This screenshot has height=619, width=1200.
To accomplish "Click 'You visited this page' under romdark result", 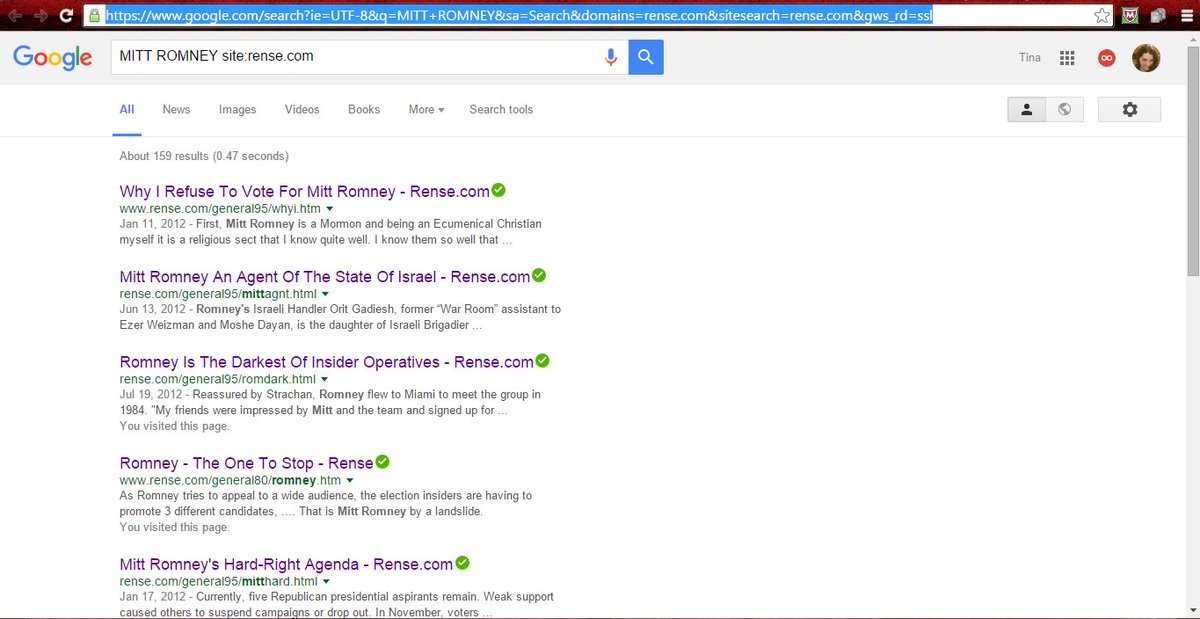I will [x=174, y=426].
